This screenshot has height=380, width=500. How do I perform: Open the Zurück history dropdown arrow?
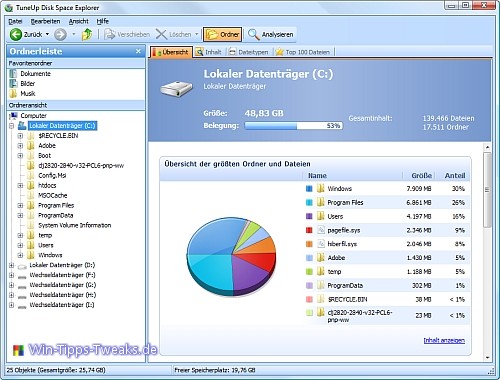click(47, 34)
